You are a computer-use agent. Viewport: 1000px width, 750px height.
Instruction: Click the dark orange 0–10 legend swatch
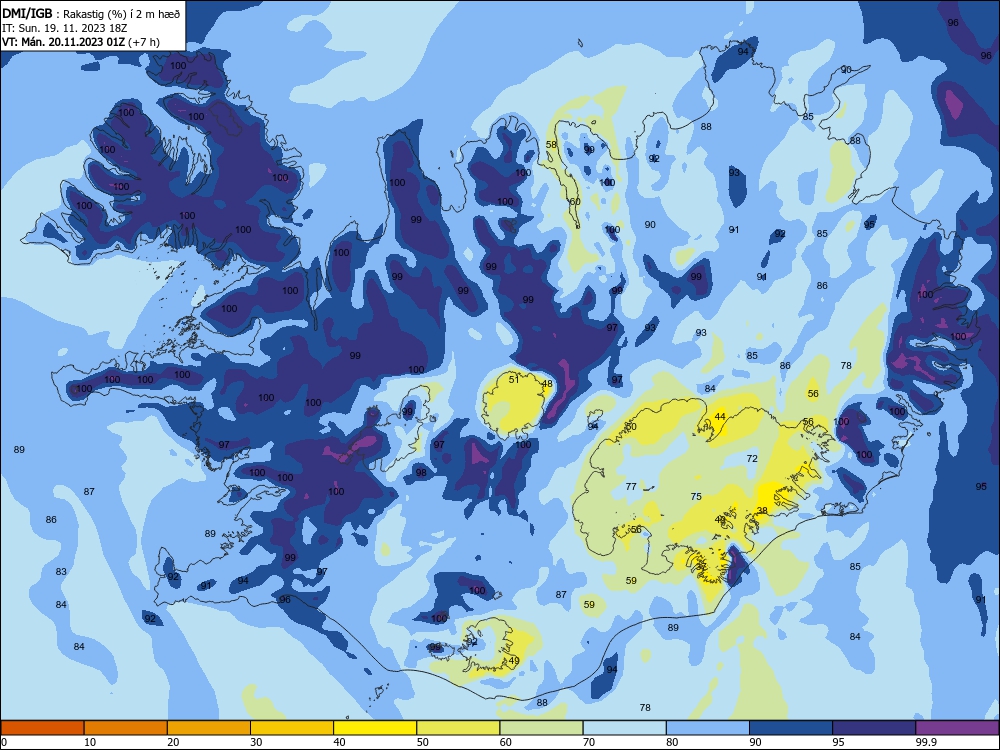(42, 728)
